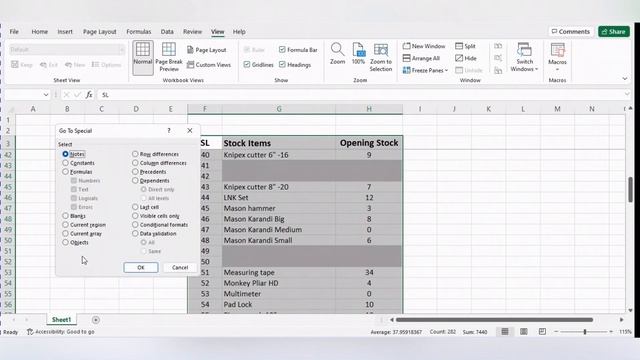Switch to the Insert tab

pos(65,31)
